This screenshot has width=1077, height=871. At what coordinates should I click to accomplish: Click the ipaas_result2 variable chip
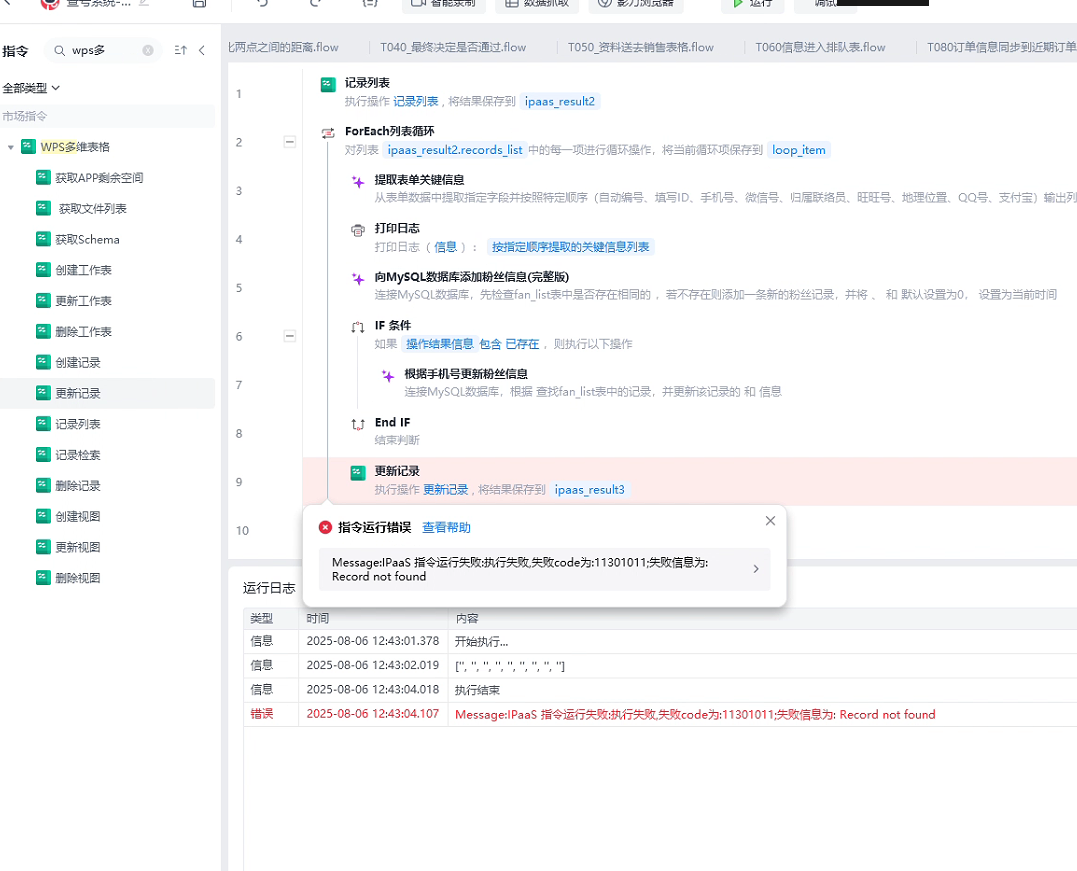[x=560, y=102]
